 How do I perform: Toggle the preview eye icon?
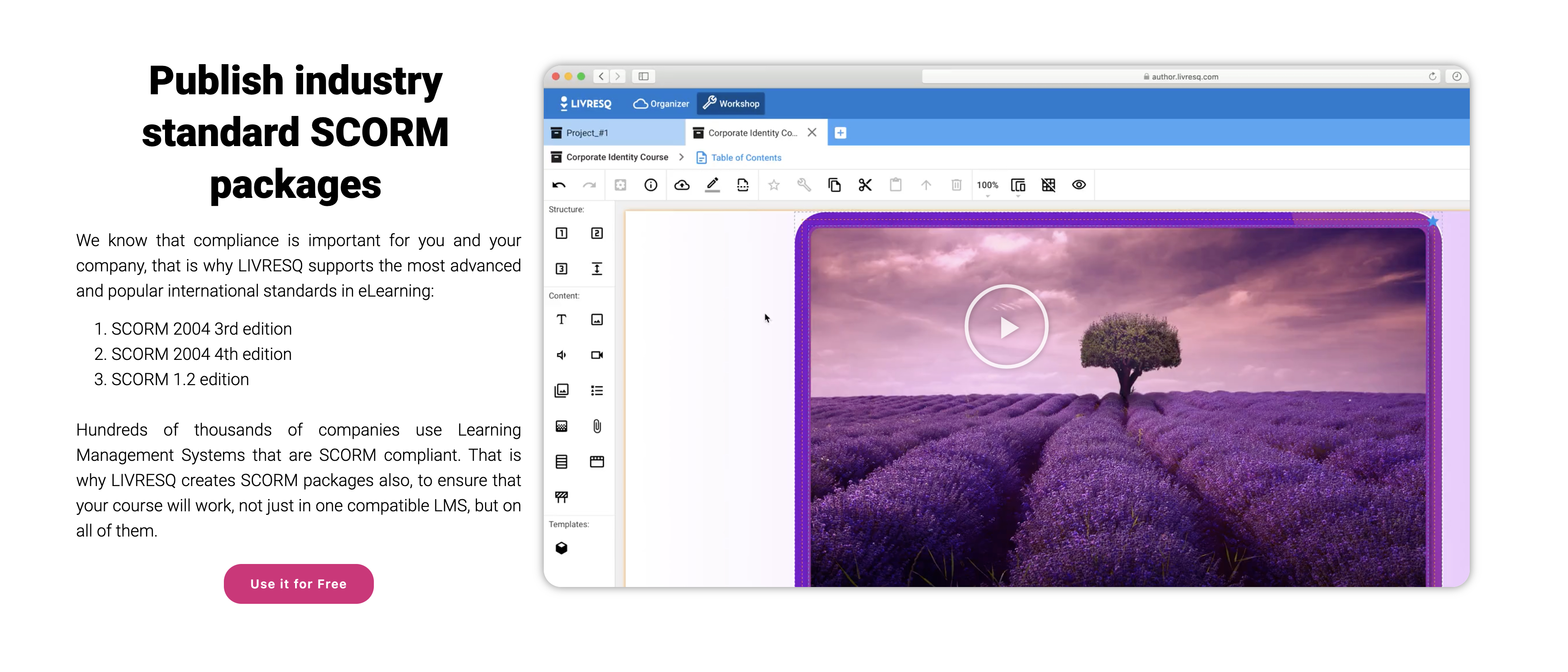pyautogui.click(x=1079, y=185)
